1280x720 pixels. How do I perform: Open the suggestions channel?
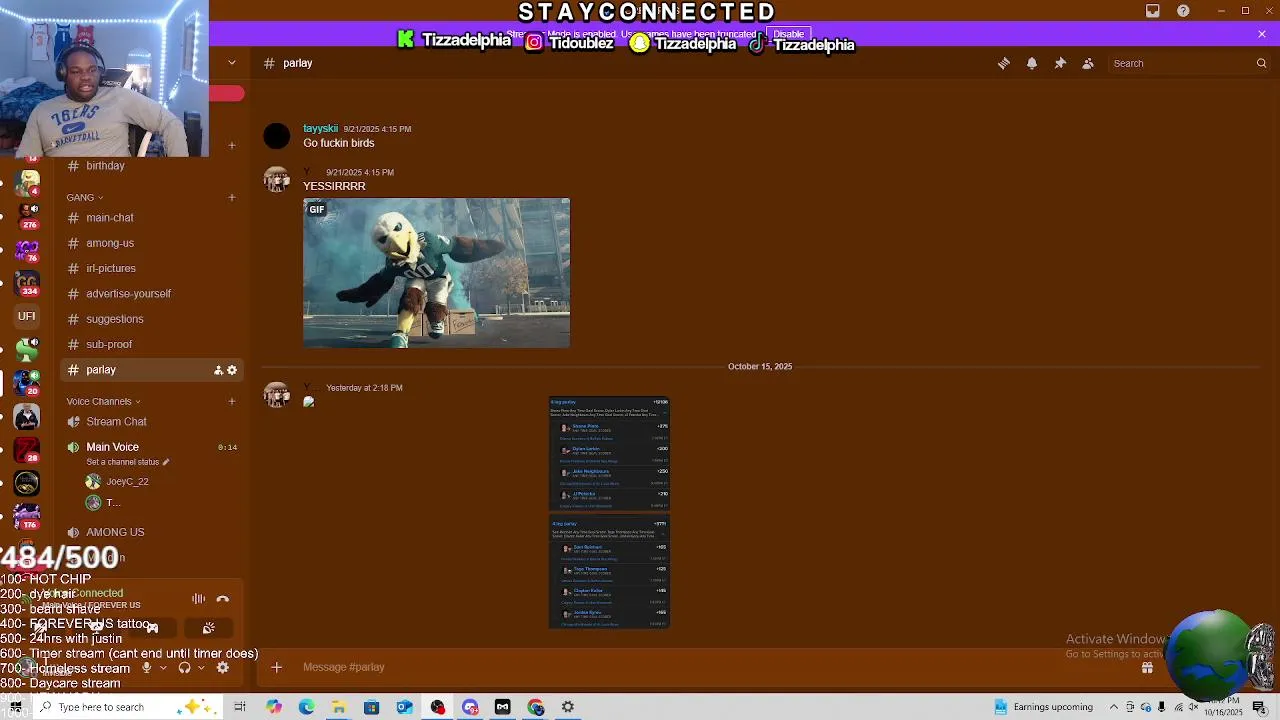[150, 319]
